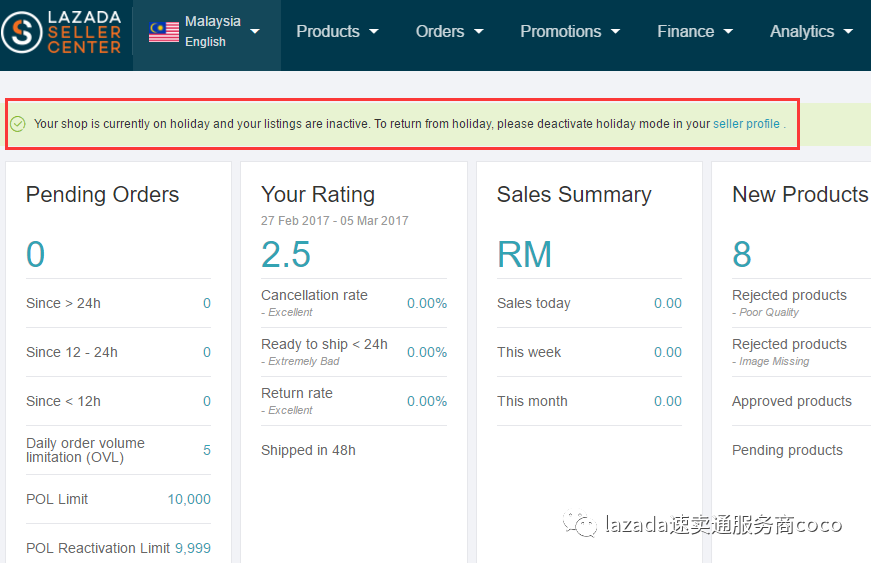Click the rating date range 27 Feb 2017 - 05 Mar 2017
871x563 pixels.
(334, 220)
